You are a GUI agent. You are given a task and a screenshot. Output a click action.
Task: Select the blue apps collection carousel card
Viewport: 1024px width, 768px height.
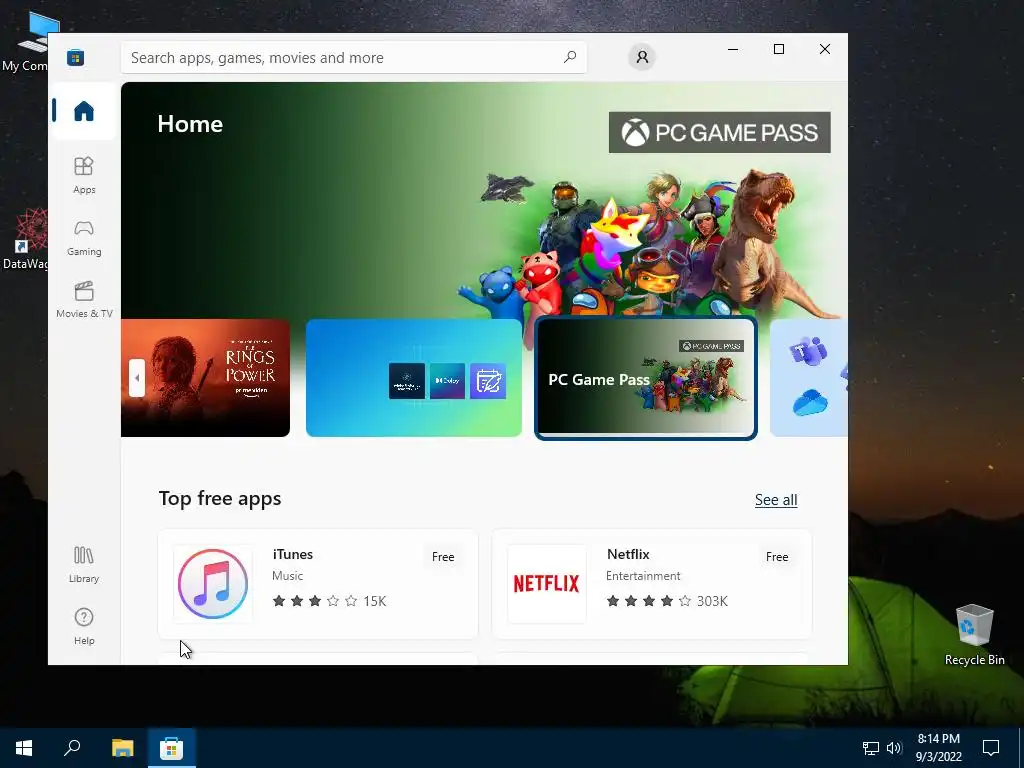tap(413, 377)
